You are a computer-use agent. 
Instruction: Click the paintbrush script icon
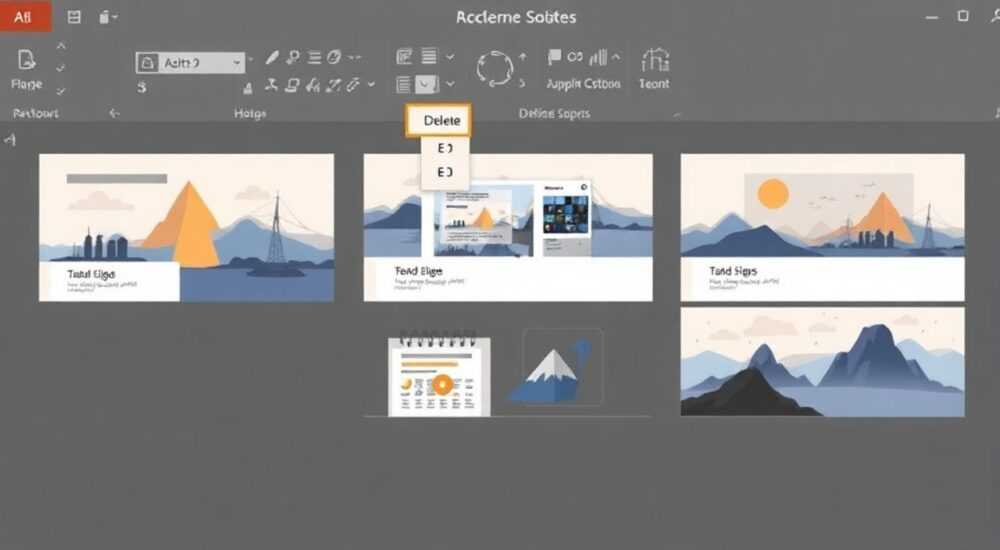click(x=312, y=85)
